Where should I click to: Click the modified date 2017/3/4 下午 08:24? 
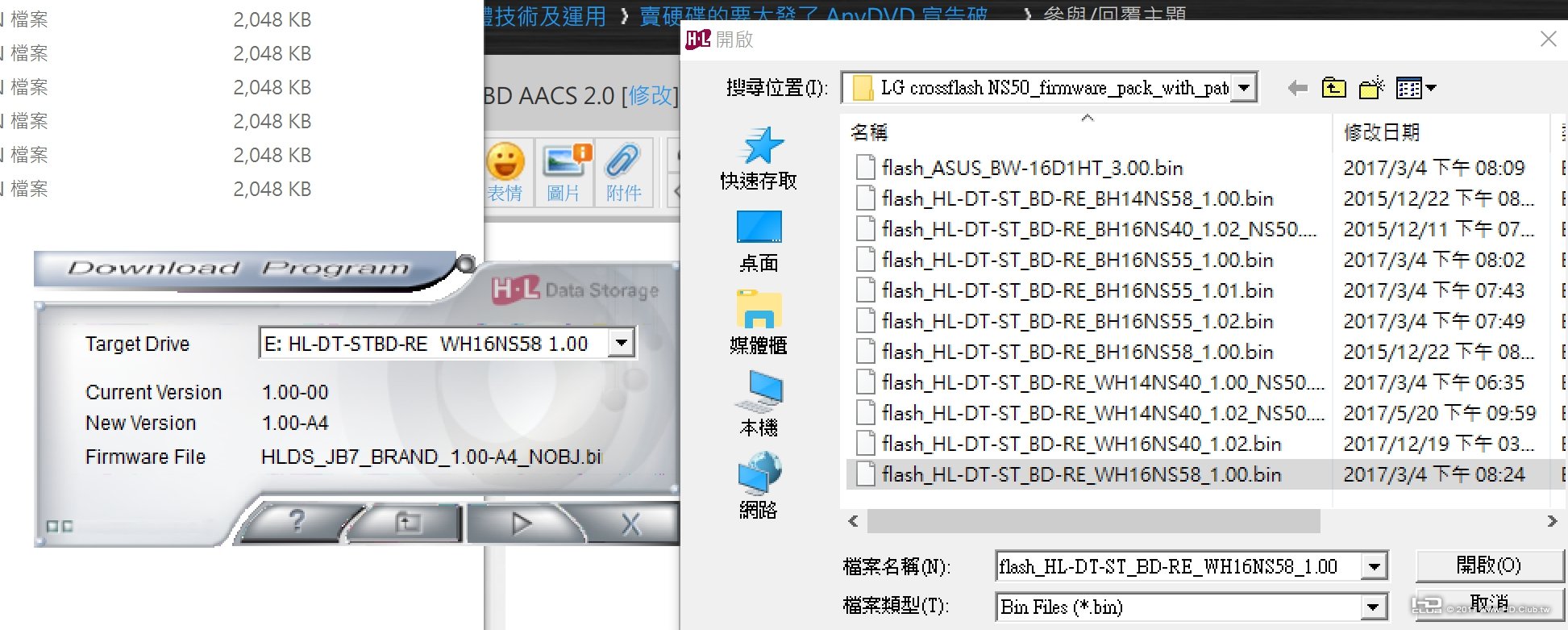1434,474
